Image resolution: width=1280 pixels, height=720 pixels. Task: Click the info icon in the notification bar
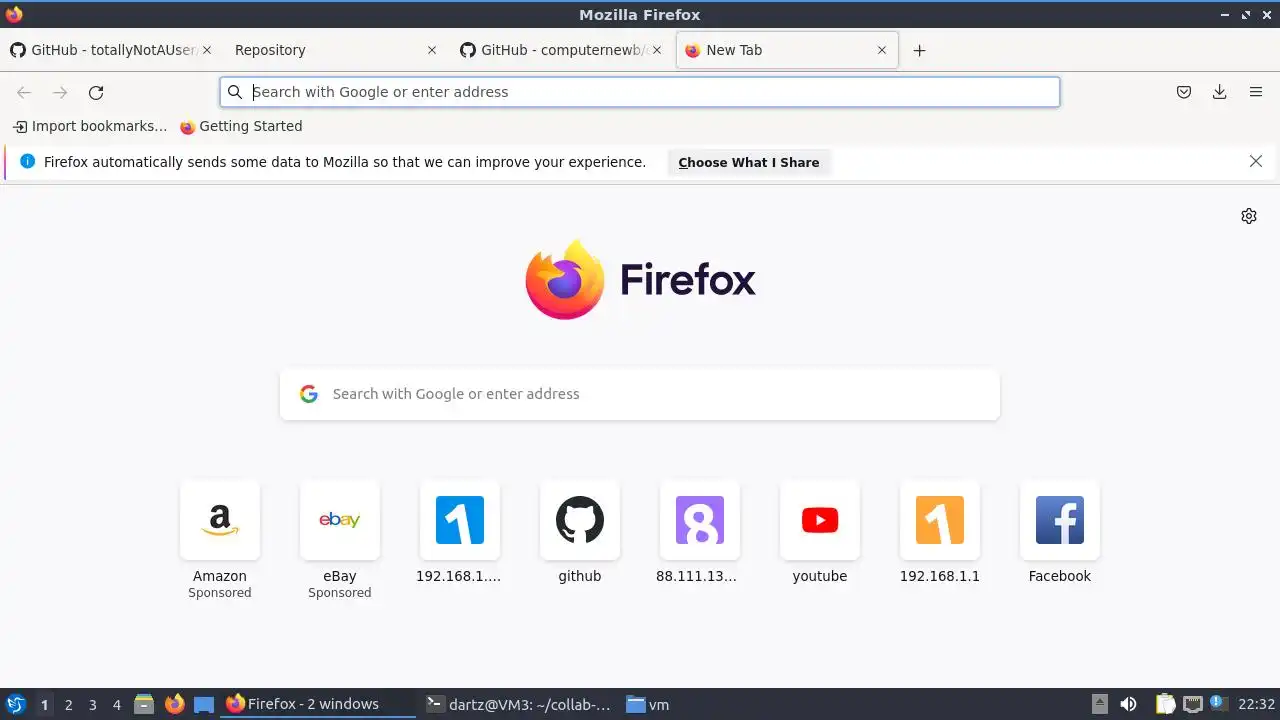27,161
